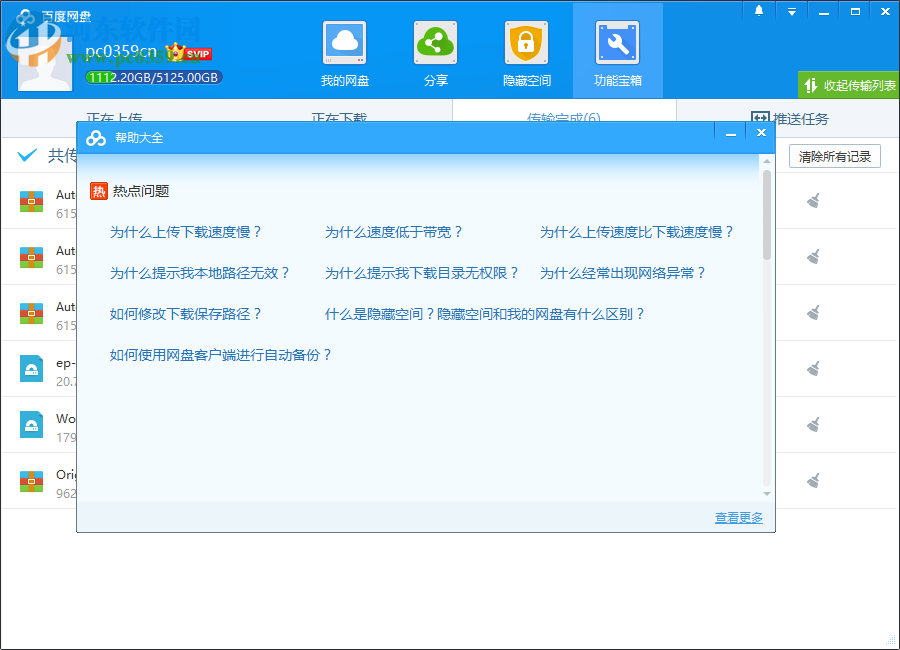
Task: Click broom clear icon for Wo row
Action: tap(813, 424)
